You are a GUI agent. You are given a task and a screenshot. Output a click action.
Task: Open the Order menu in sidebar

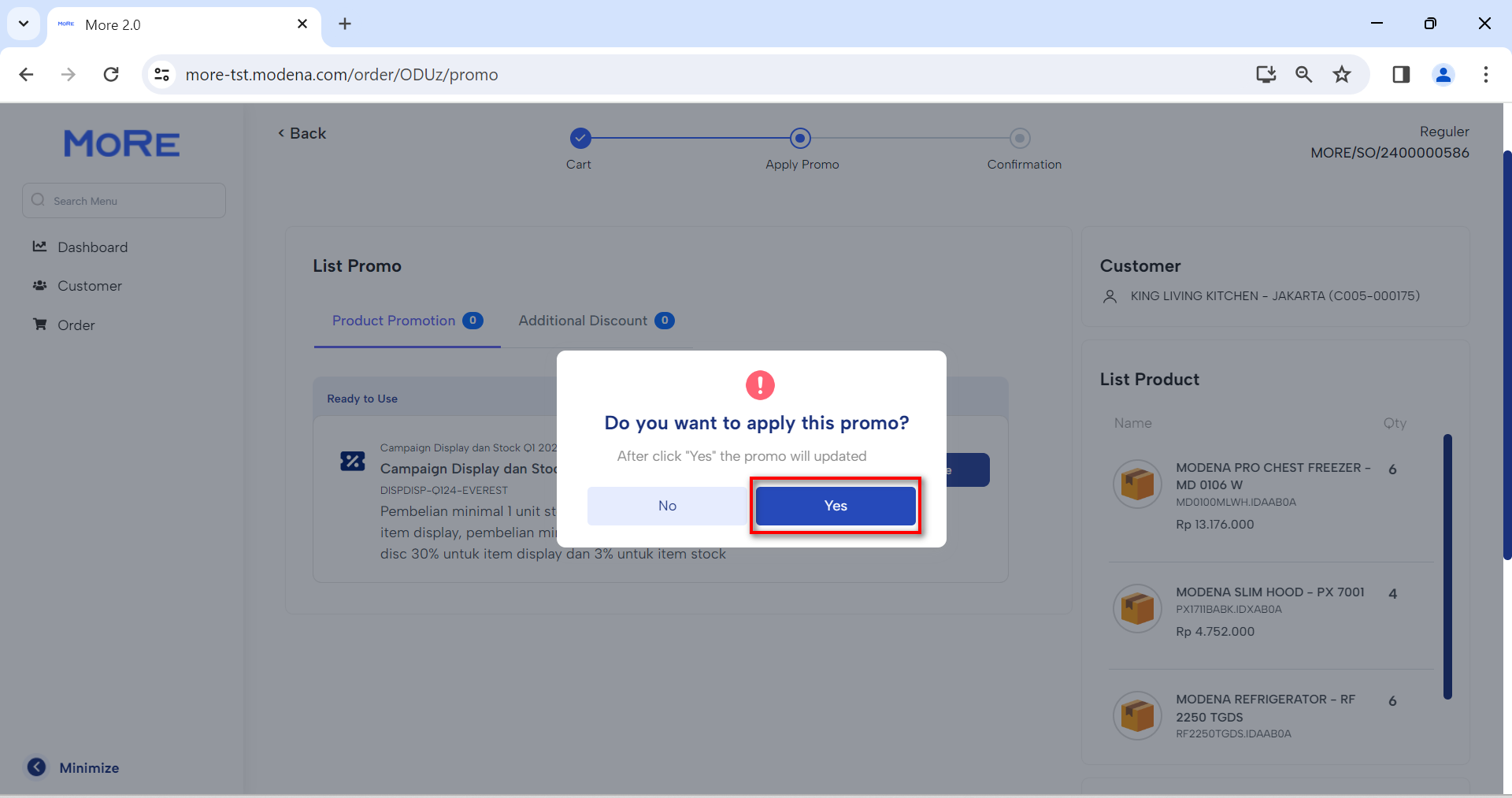click(76, 325)
